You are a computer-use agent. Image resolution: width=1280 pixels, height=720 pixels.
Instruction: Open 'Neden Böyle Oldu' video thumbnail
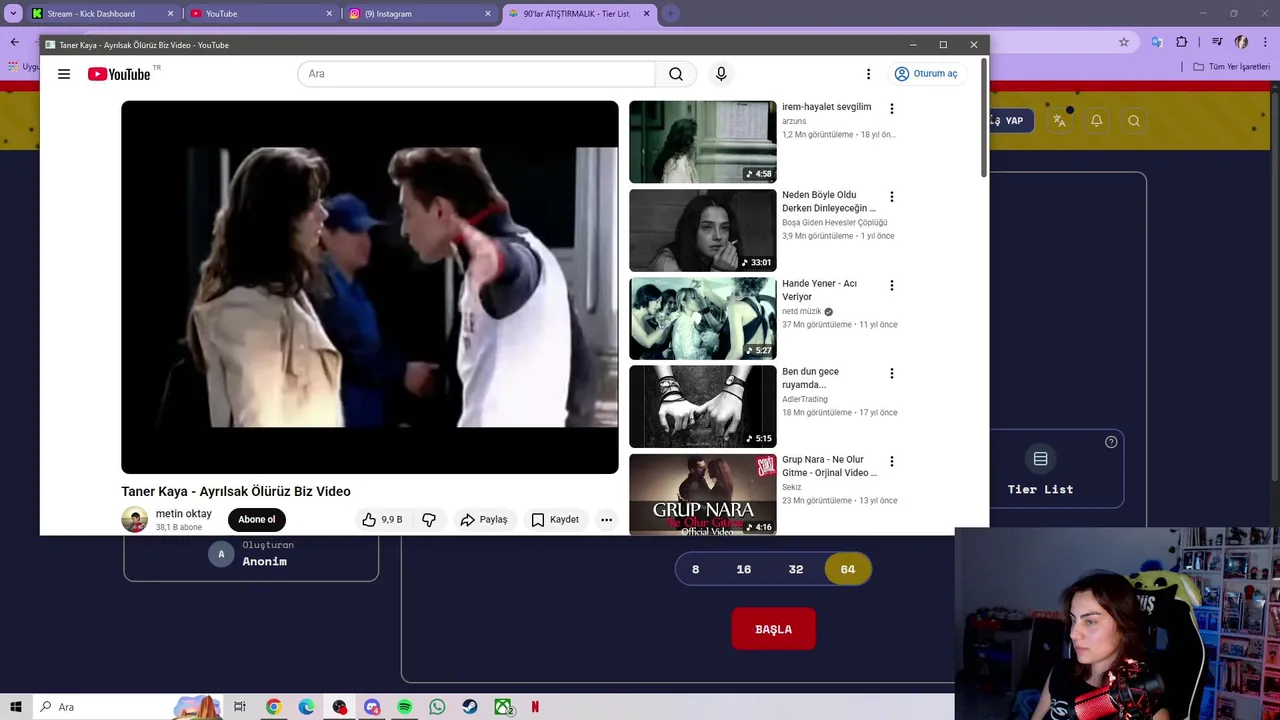click(702, 230)
